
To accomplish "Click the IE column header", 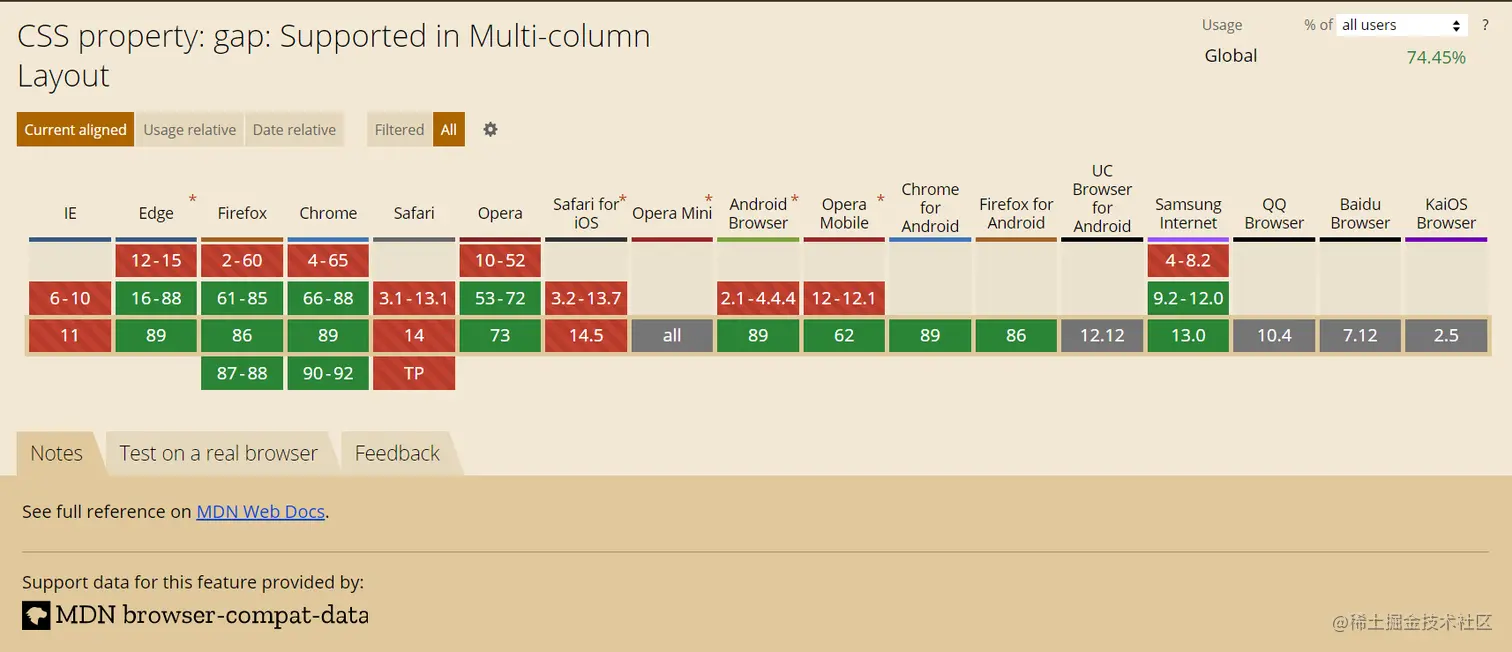I will 70,213.
